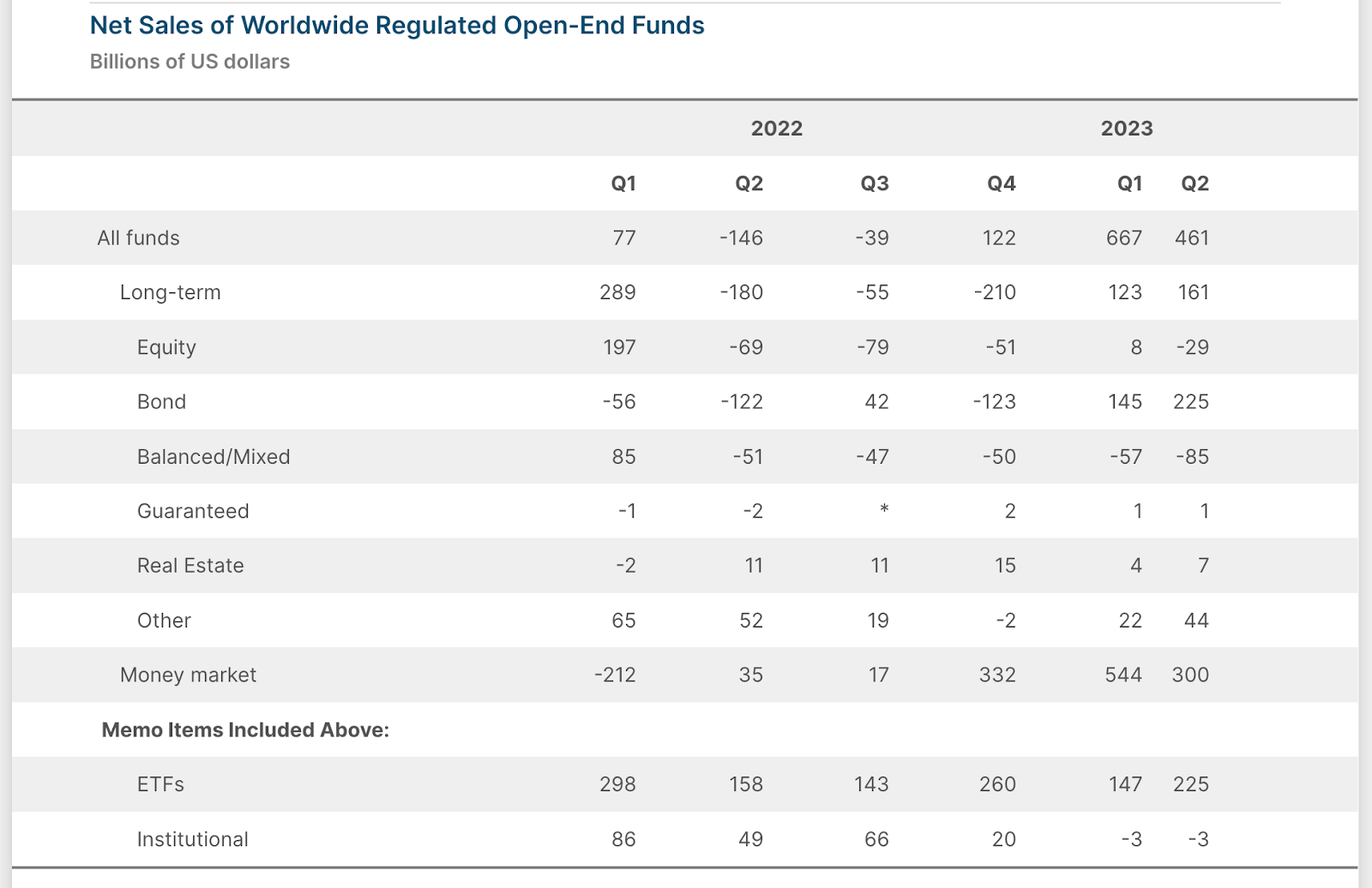1372x888 pixels.
Task: Click Equity value -79
Action: [872, 348]
